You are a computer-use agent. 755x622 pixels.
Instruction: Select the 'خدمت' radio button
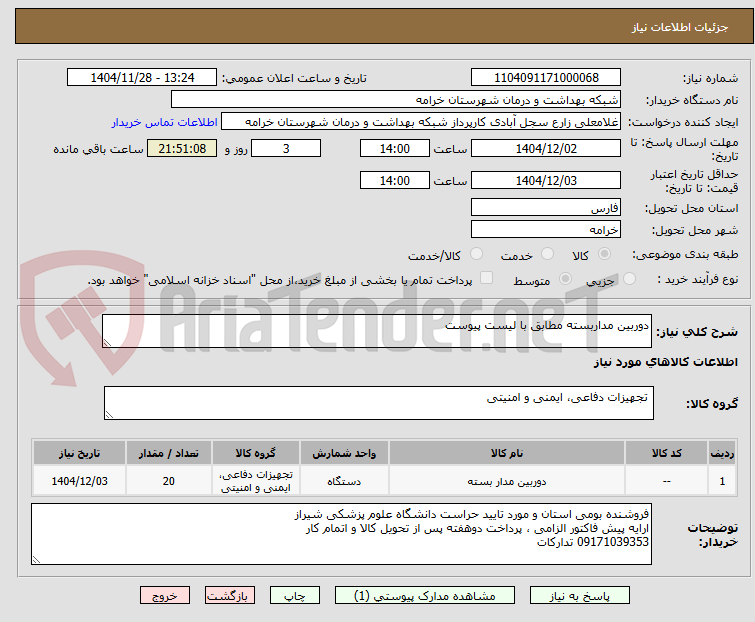547,254
